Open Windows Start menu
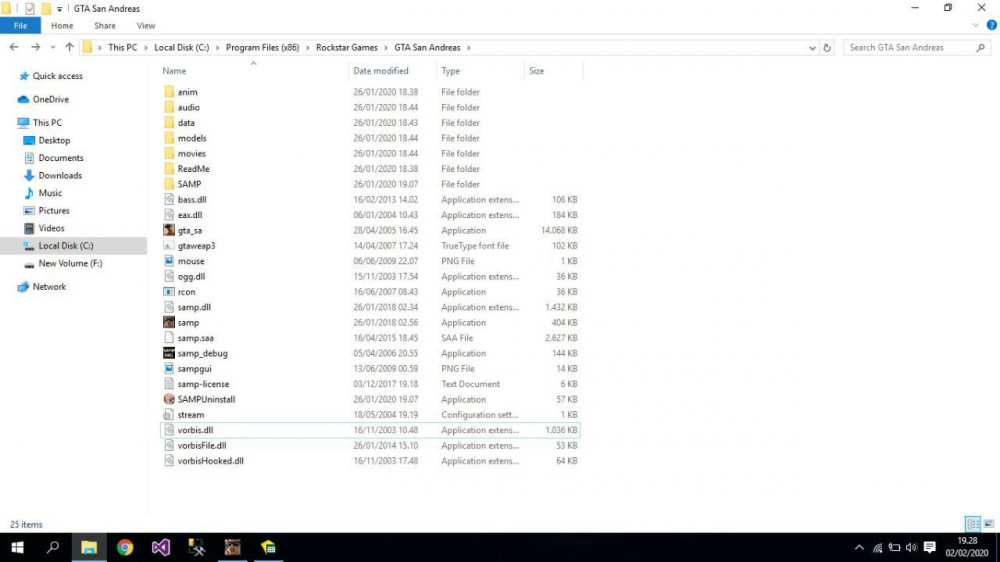1000x562 pixels. tap(17, 547)
